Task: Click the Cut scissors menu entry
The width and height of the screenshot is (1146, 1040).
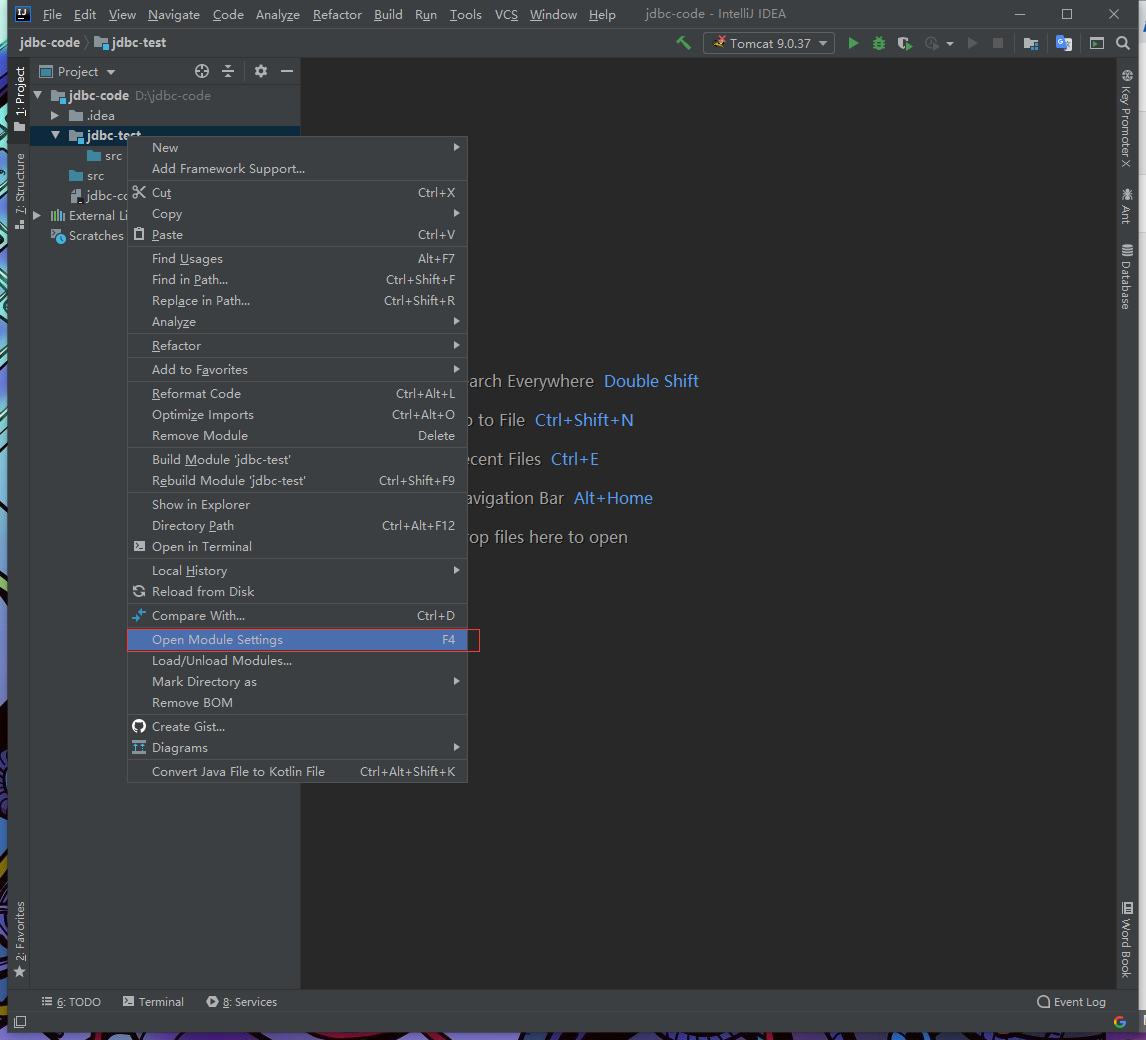Action: point(297,192)
